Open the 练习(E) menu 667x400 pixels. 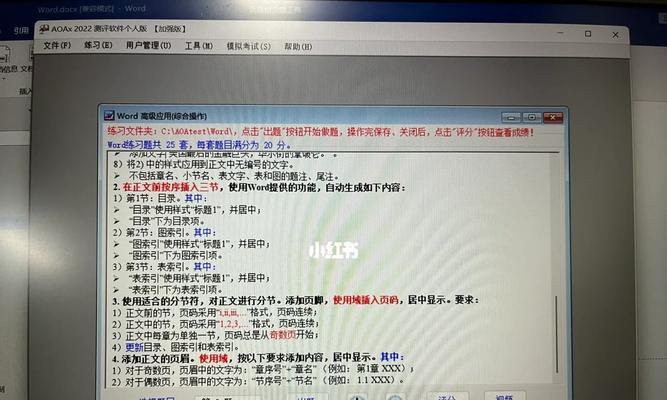tap(98, 45)
